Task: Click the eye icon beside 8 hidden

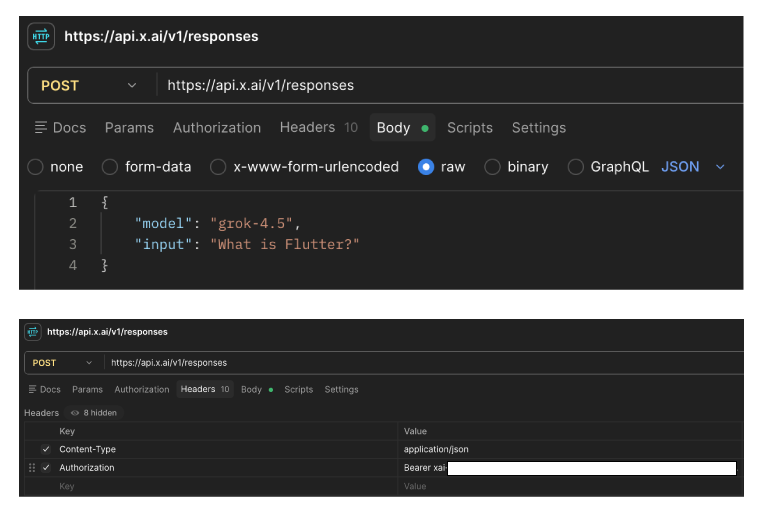Action: 75,413
